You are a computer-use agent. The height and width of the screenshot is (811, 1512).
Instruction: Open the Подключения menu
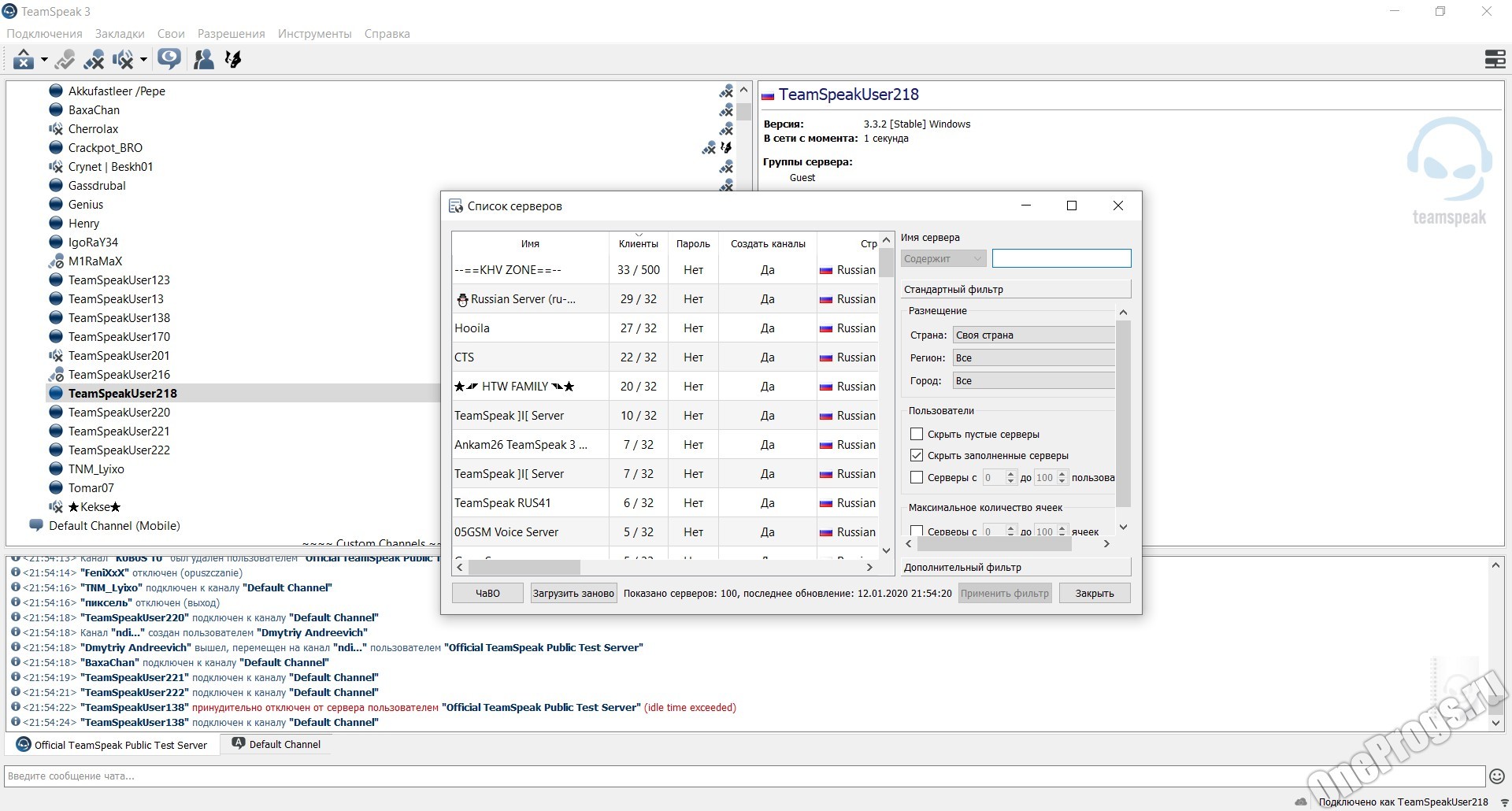(x=44, y=34)
